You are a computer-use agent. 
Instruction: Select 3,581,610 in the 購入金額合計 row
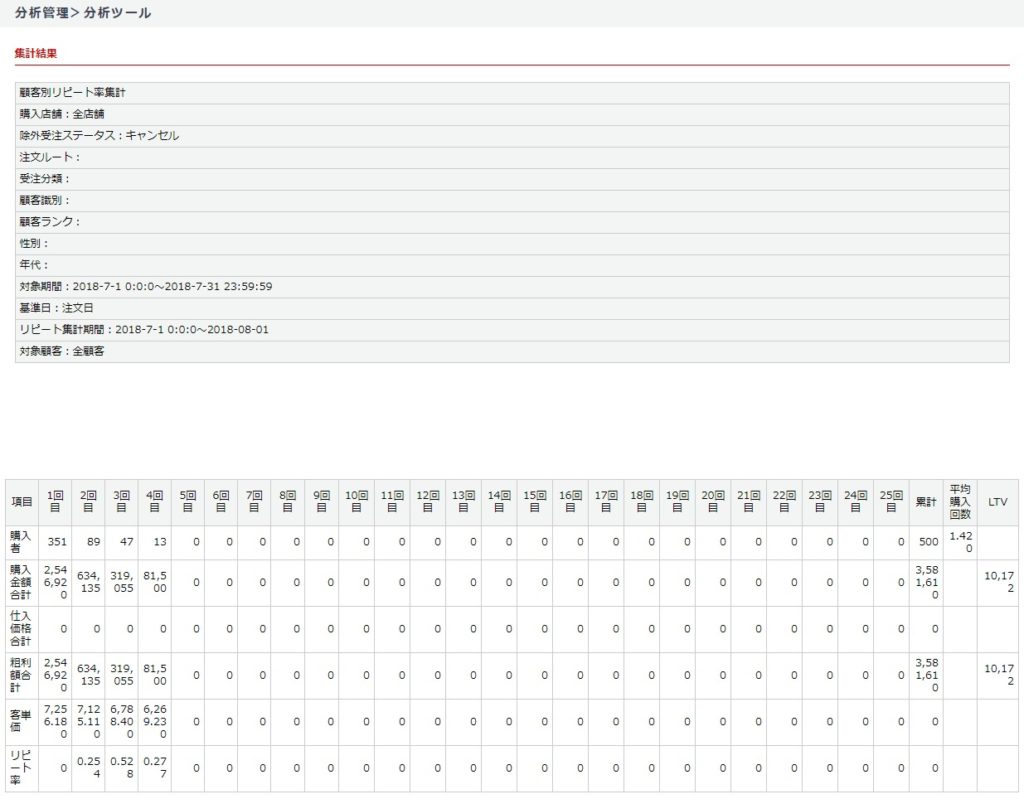click(x=926, y=583)
